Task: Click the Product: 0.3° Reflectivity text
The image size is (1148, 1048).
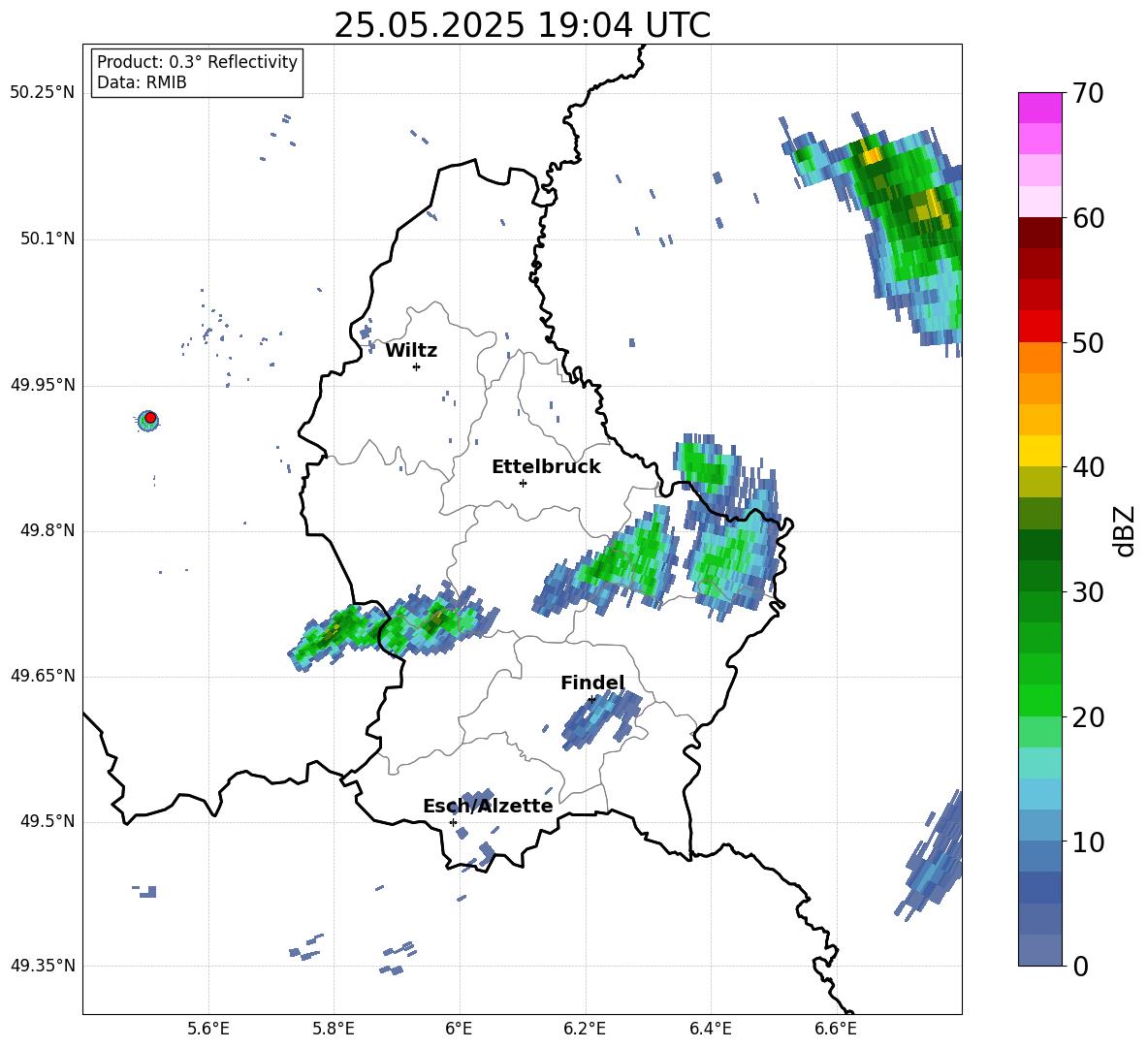Action: coord(197,62)
